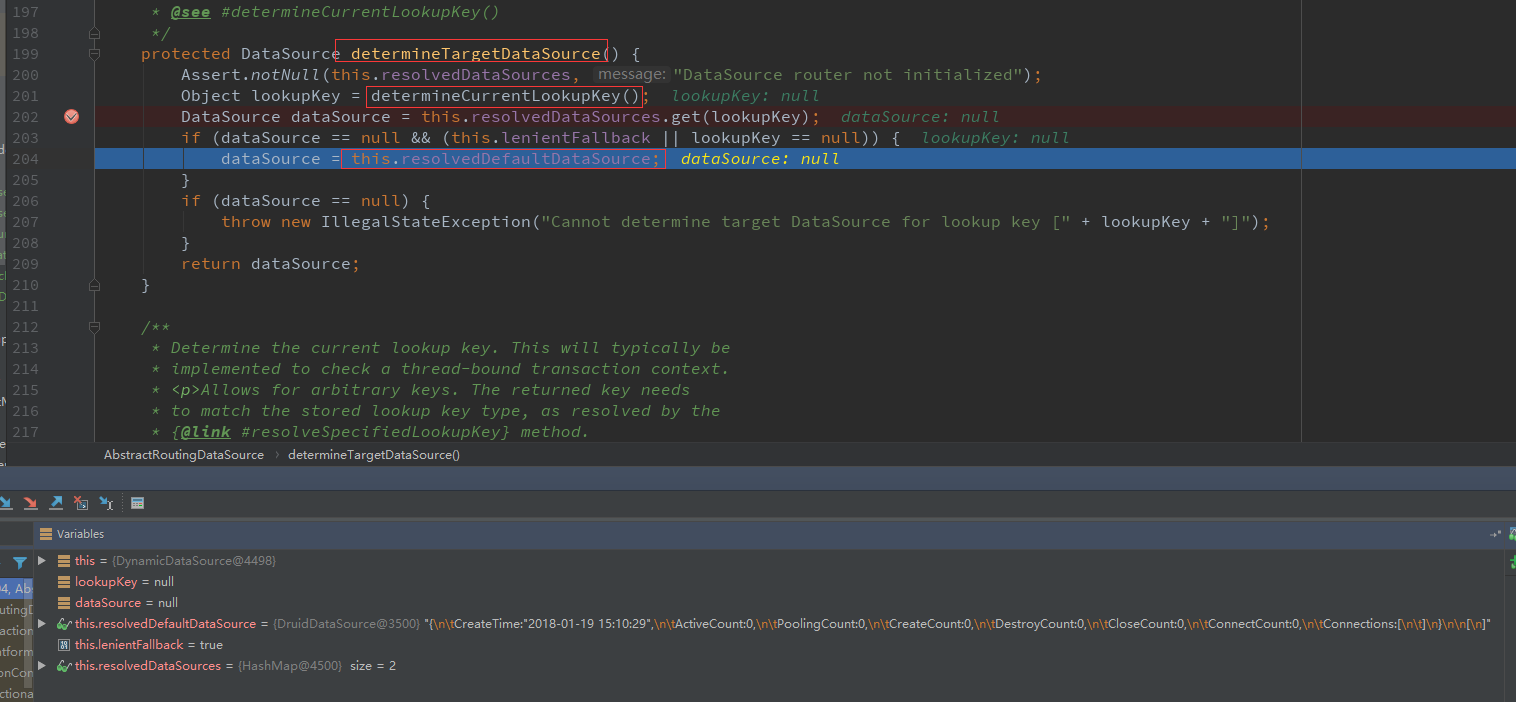Click the determineCurrentLookupKey() call on line 201
1516x702 pixels.
coord(505,96)
